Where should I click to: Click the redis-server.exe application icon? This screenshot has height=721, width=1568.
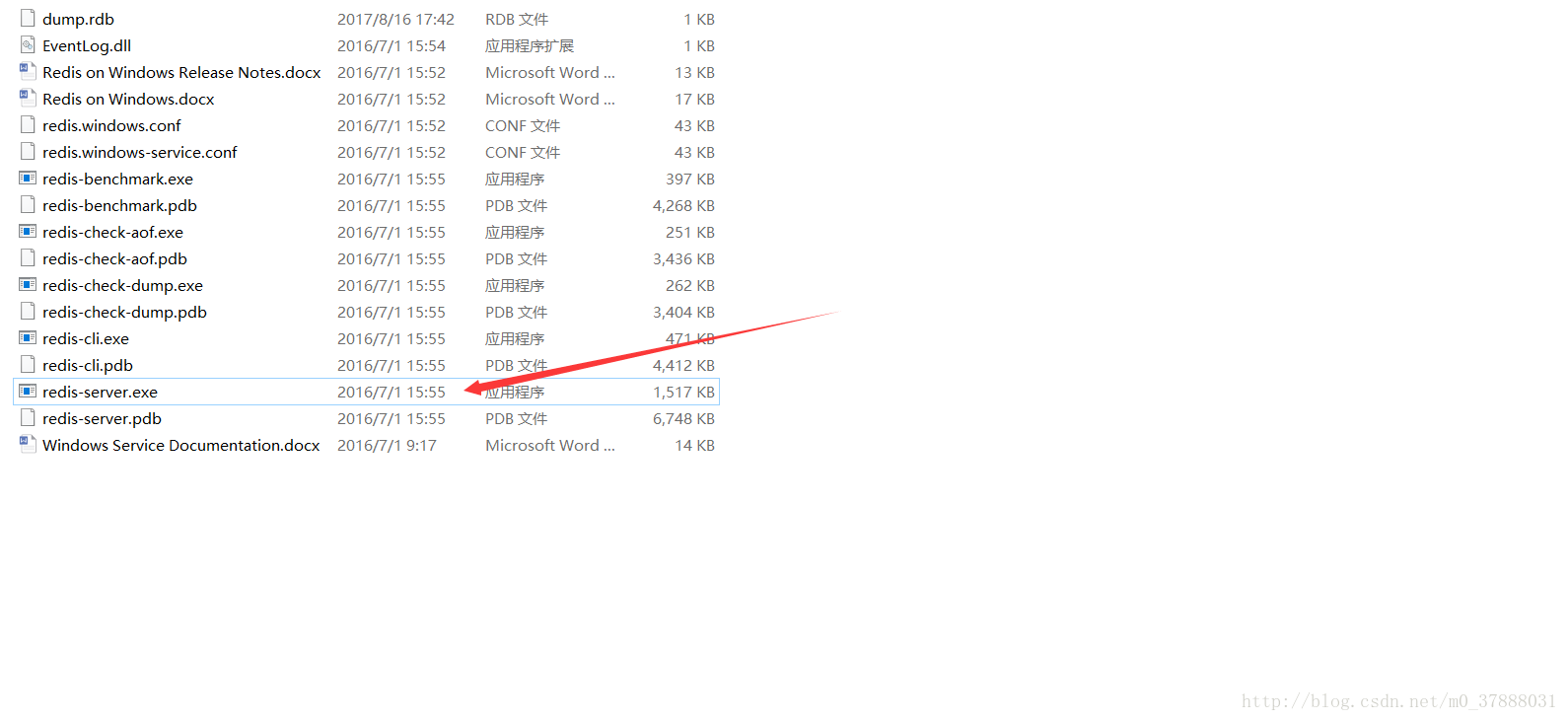pyautogui.click(x=28, y=392)
